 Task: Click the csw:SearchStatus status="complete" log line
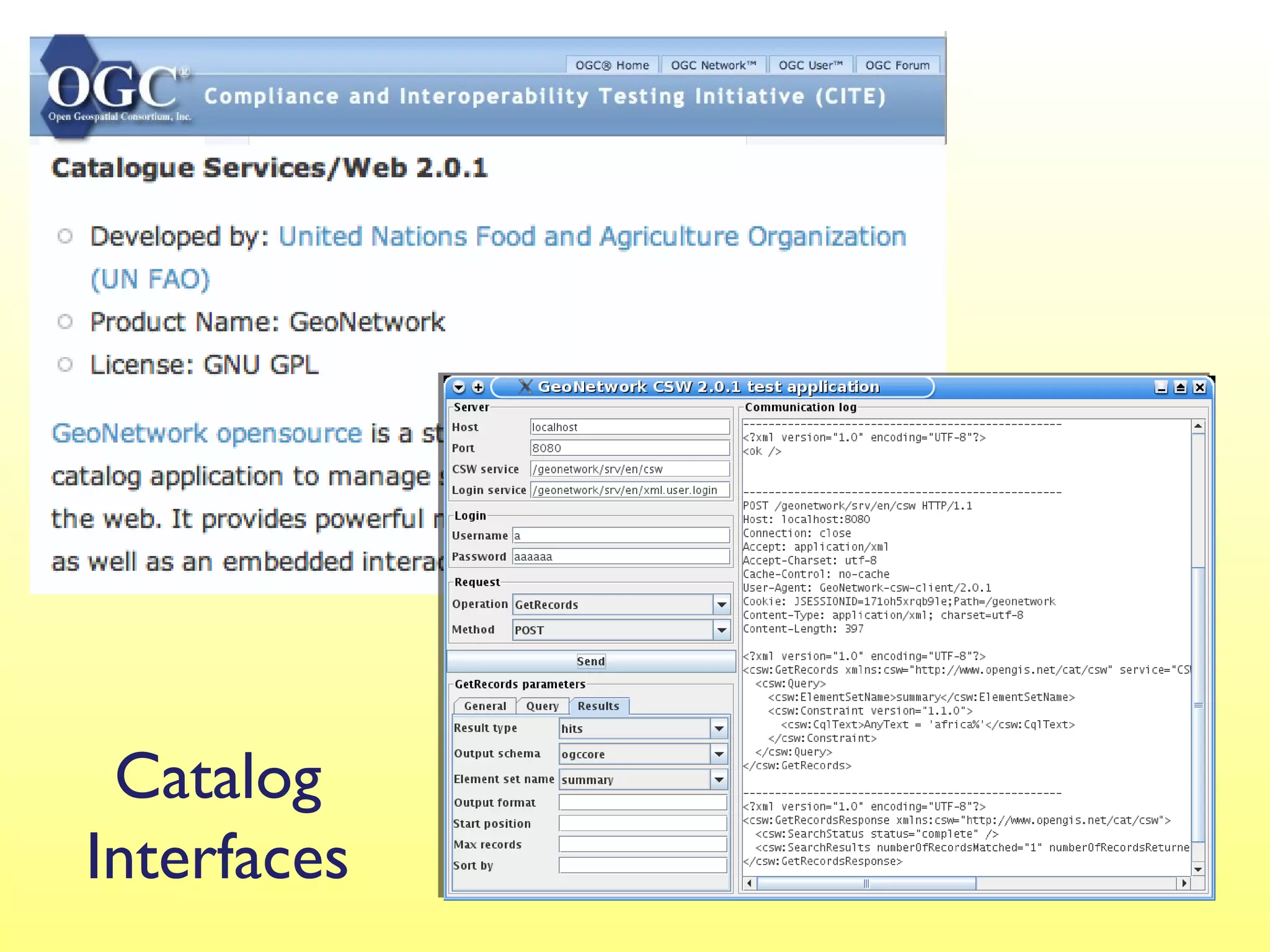click(877, 834)
